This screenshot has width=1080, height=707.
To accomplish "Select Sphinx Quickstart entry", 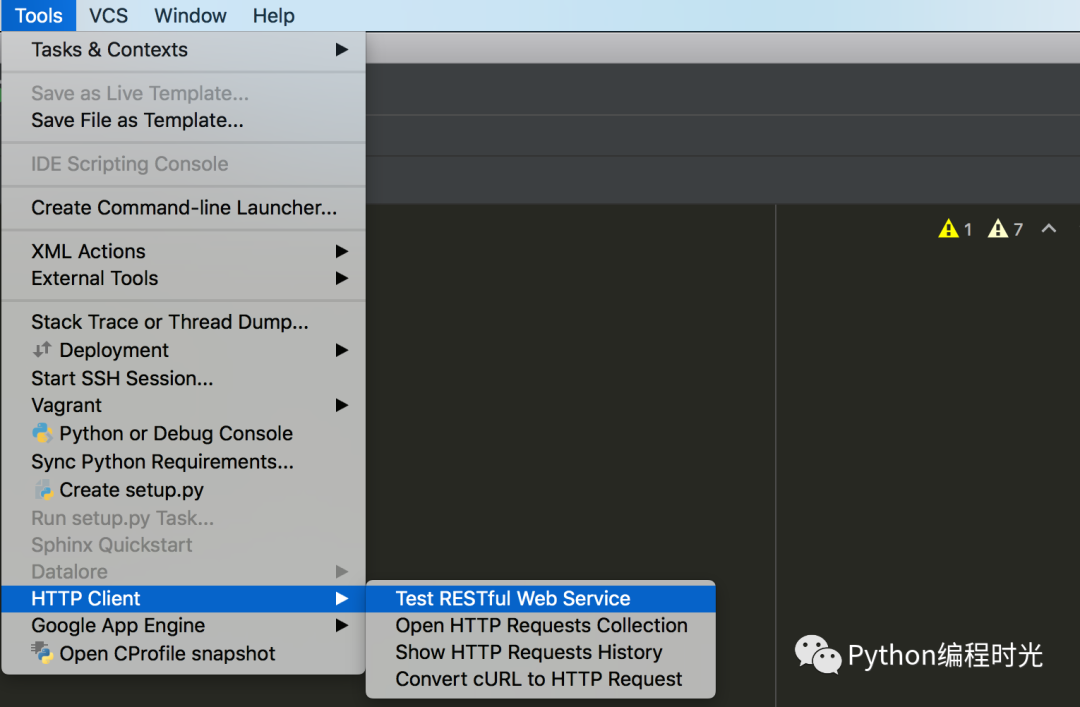I will coord(183,545).
